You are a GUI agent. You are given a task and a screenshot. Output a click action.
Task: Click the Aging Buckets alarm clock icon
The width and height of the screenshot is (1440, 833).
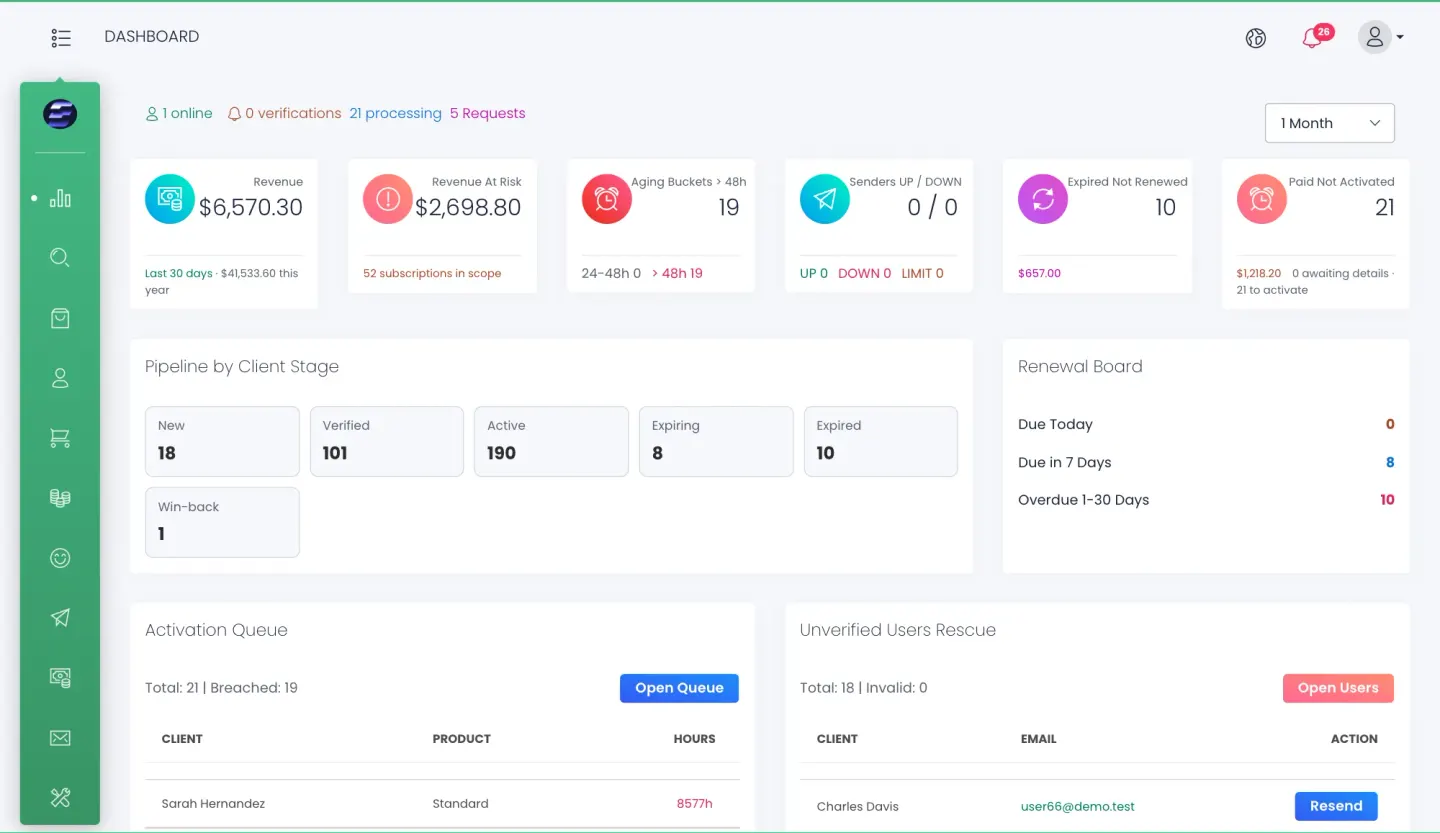607,199
